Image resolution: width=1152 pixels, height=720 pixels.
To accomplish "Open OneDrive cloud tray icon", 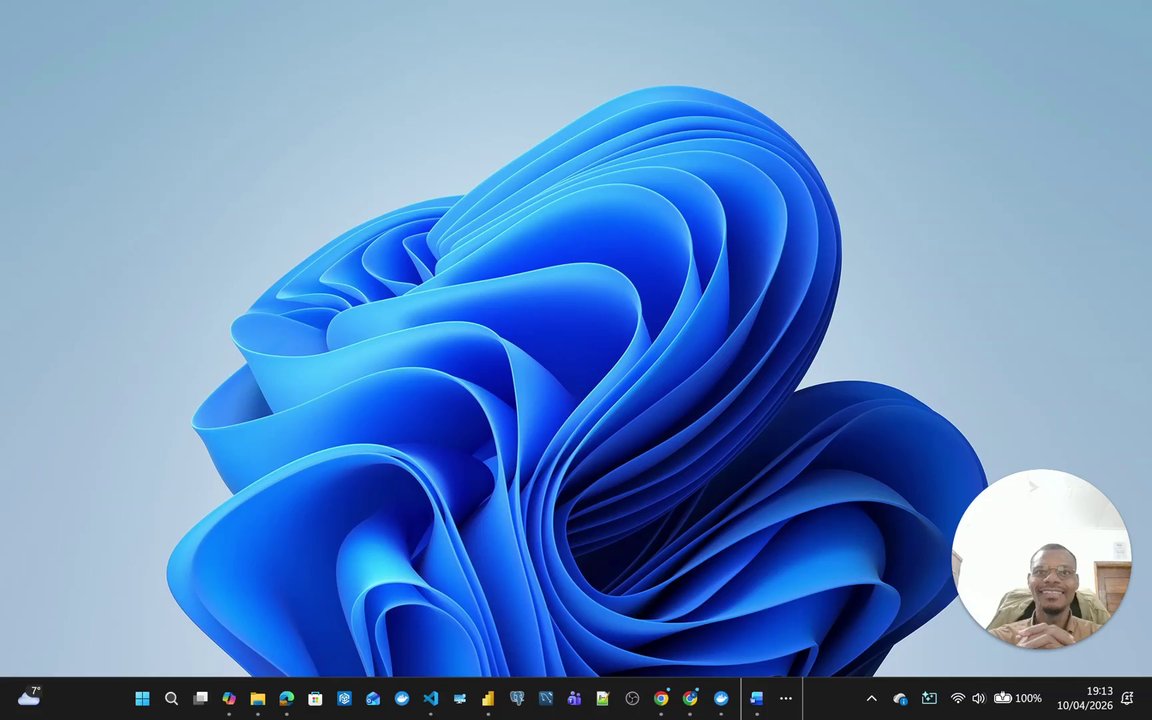I will [900, 699].
